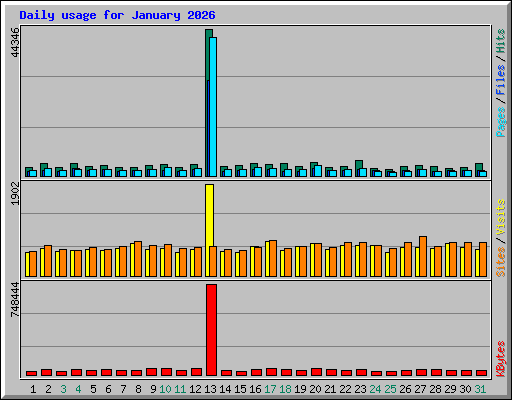Click green weekend day label 24
Screen dimensions: 512x400
point(375,389)
